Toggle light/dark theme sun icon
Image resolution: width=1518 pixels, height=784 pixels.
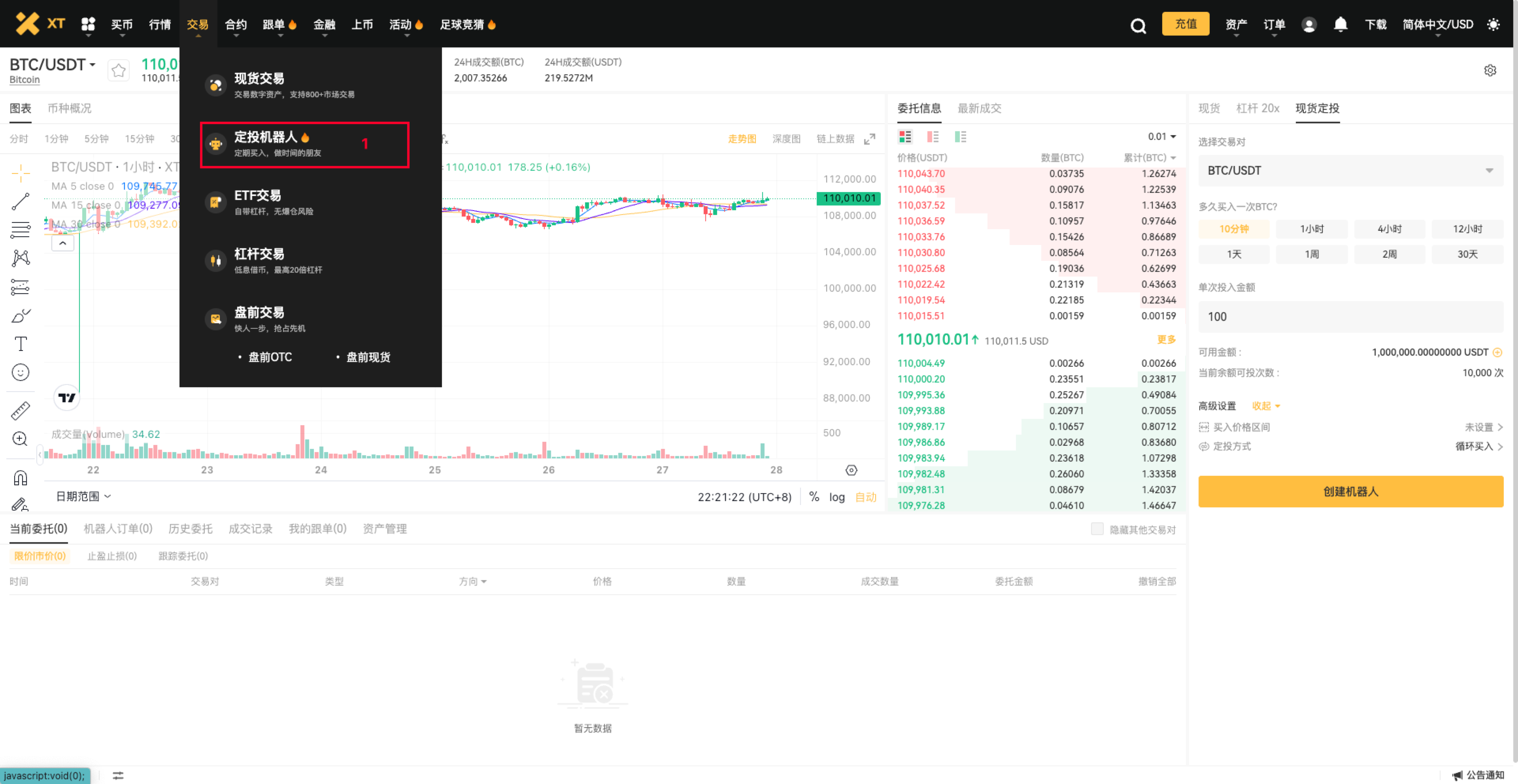tap(1493, 25)
